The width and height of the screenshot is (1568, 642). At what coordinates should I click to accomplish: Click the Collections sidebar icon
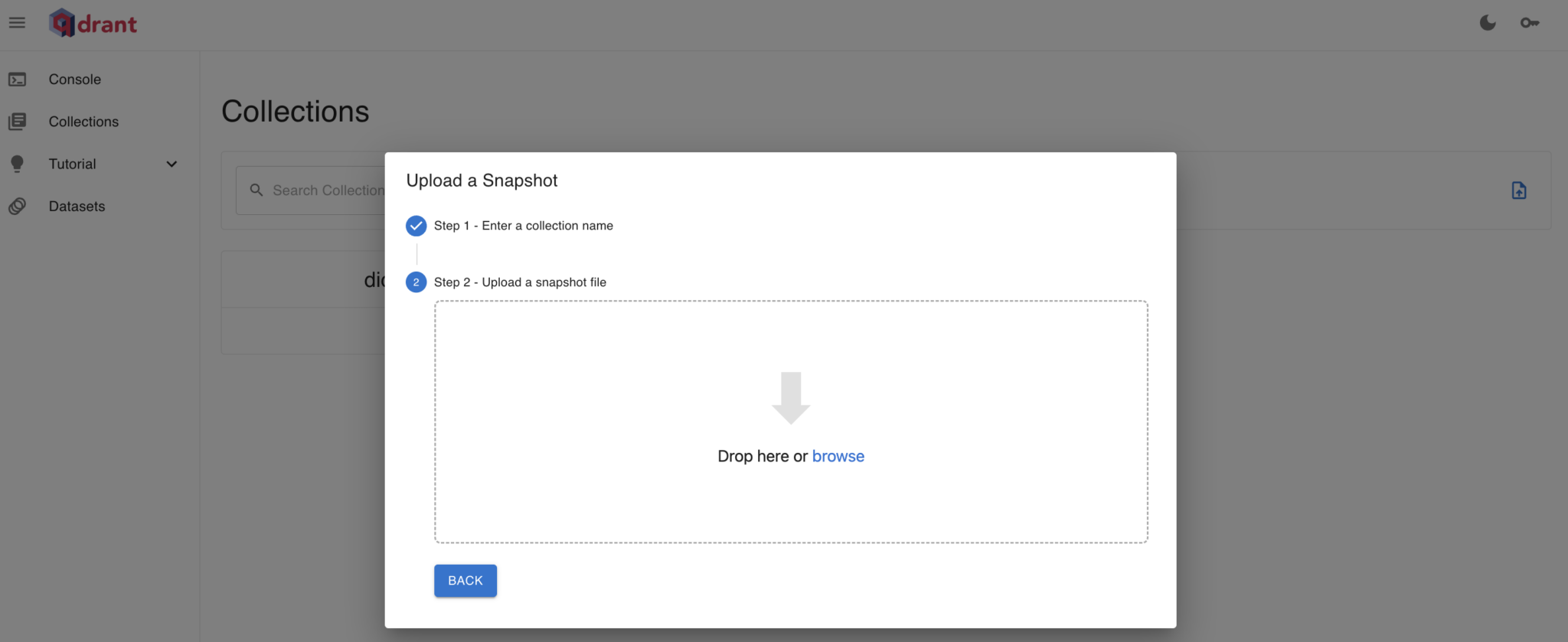pyautogui.click(x=17, y=122)
